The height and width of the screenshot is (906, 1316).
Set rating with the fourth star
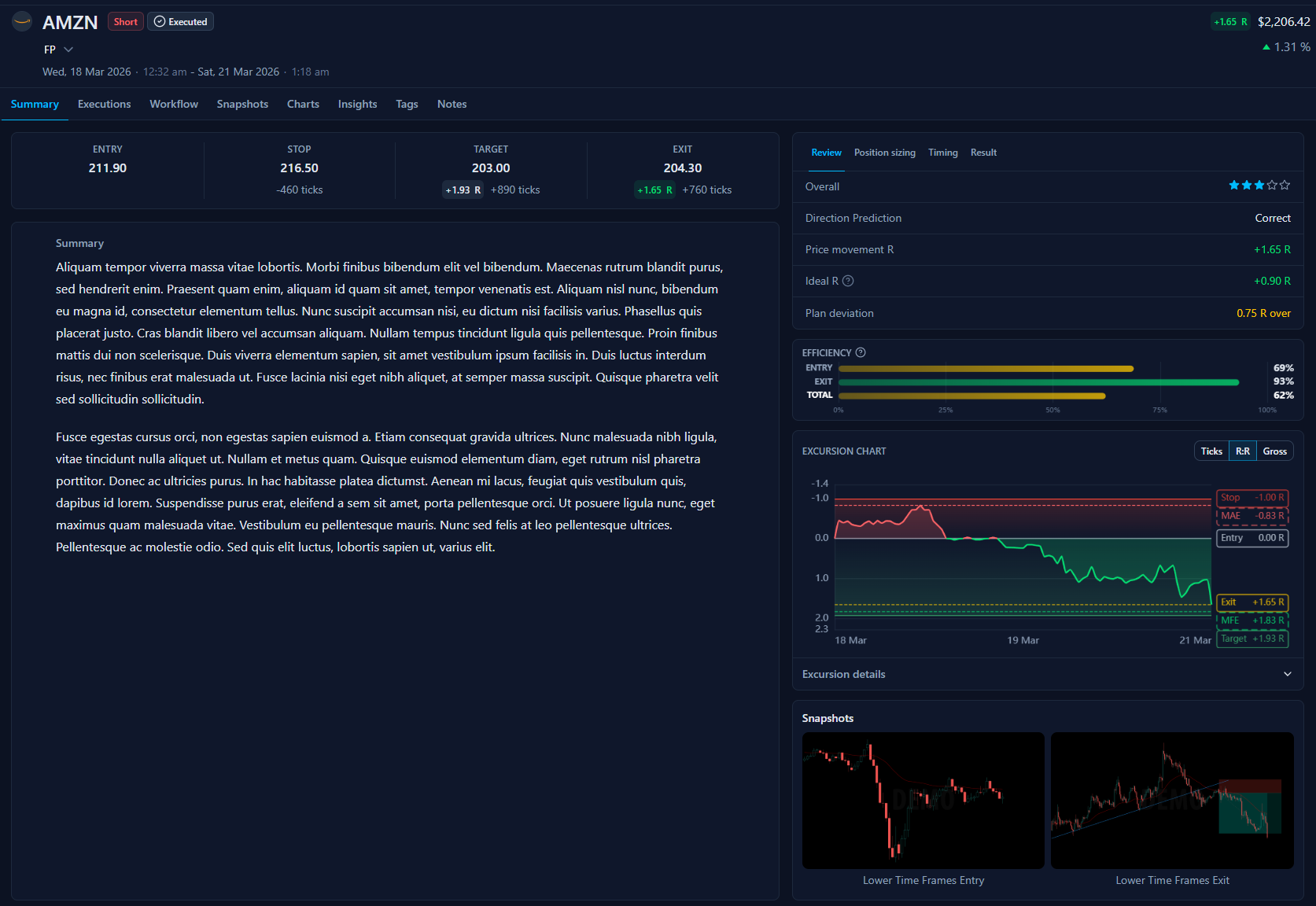(x=1272, y=186)
